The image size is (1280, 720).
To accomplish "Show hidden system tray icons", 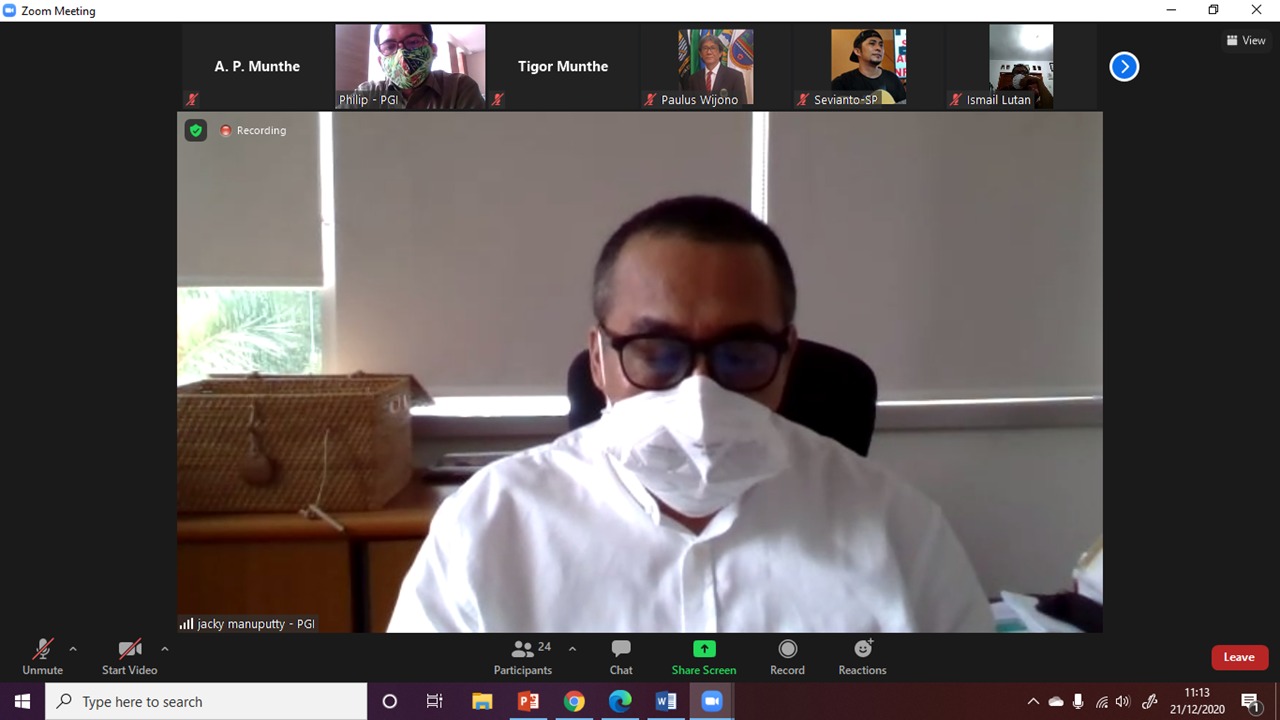I will [x=1033, y=702].
